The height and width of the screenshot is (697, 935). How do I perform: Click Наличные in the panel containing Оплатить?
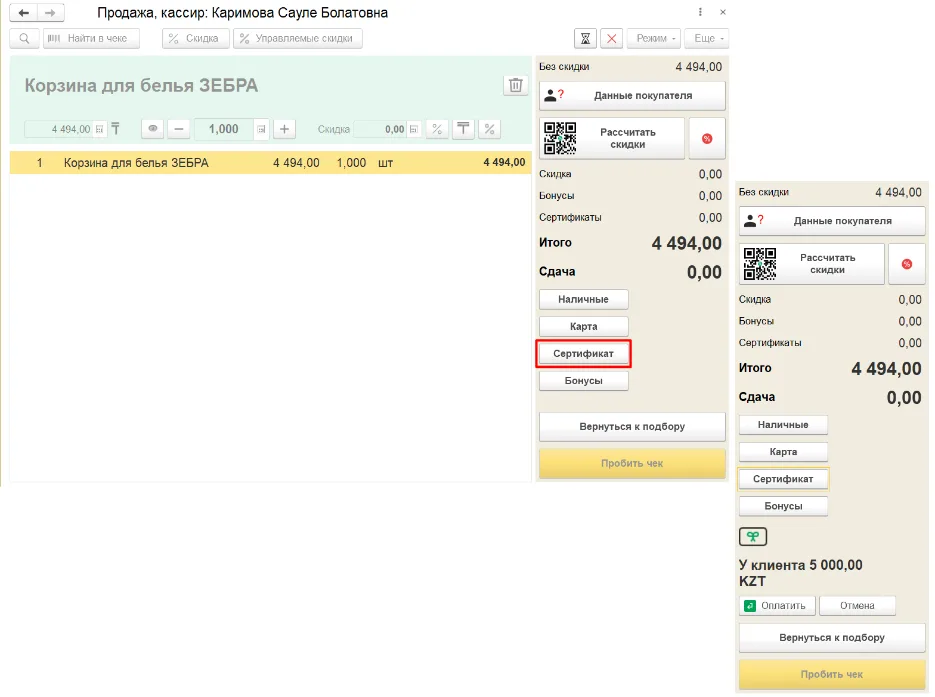click(783, 425)
